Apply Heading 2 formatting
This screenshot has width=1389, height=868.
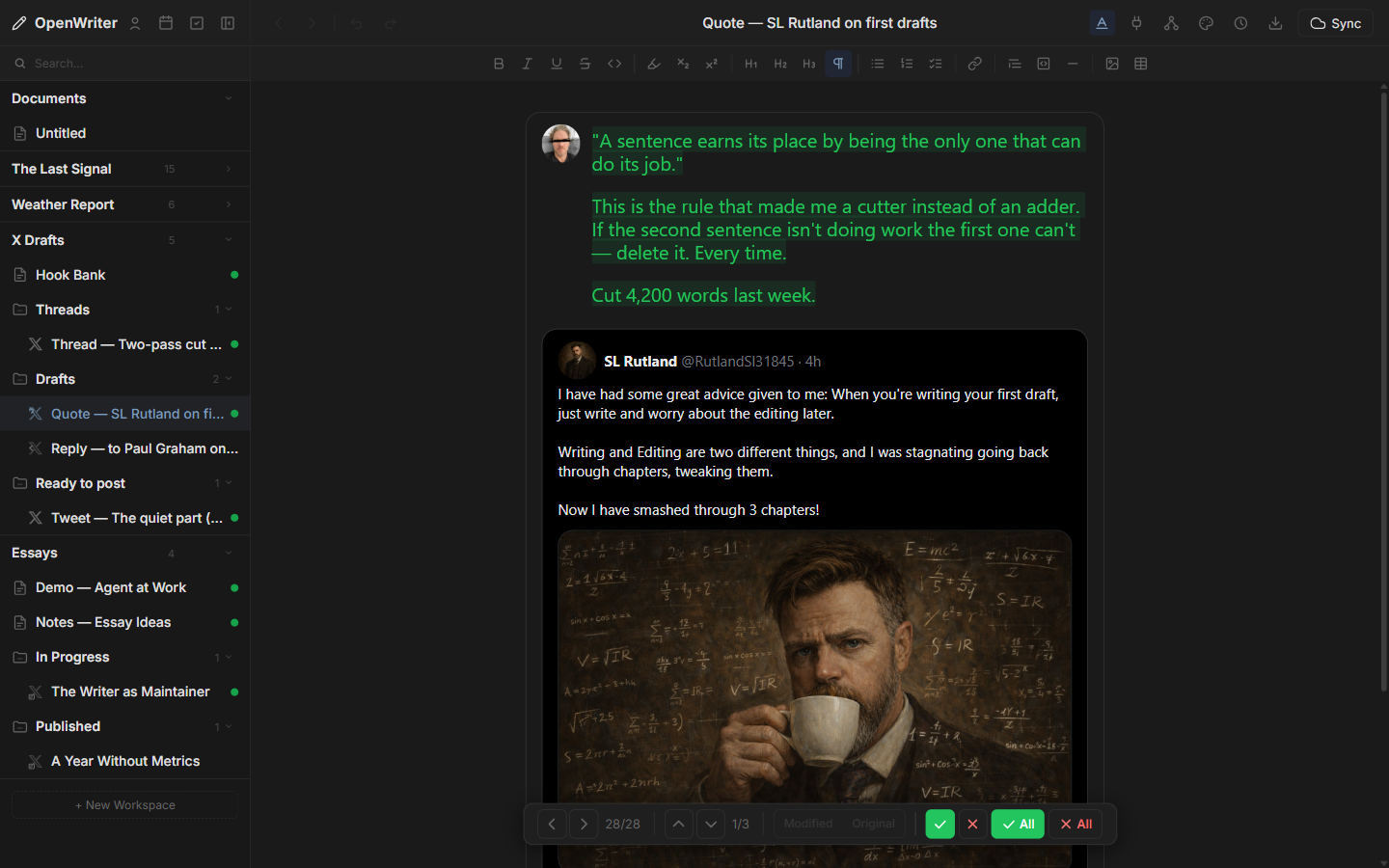(779, 63)
